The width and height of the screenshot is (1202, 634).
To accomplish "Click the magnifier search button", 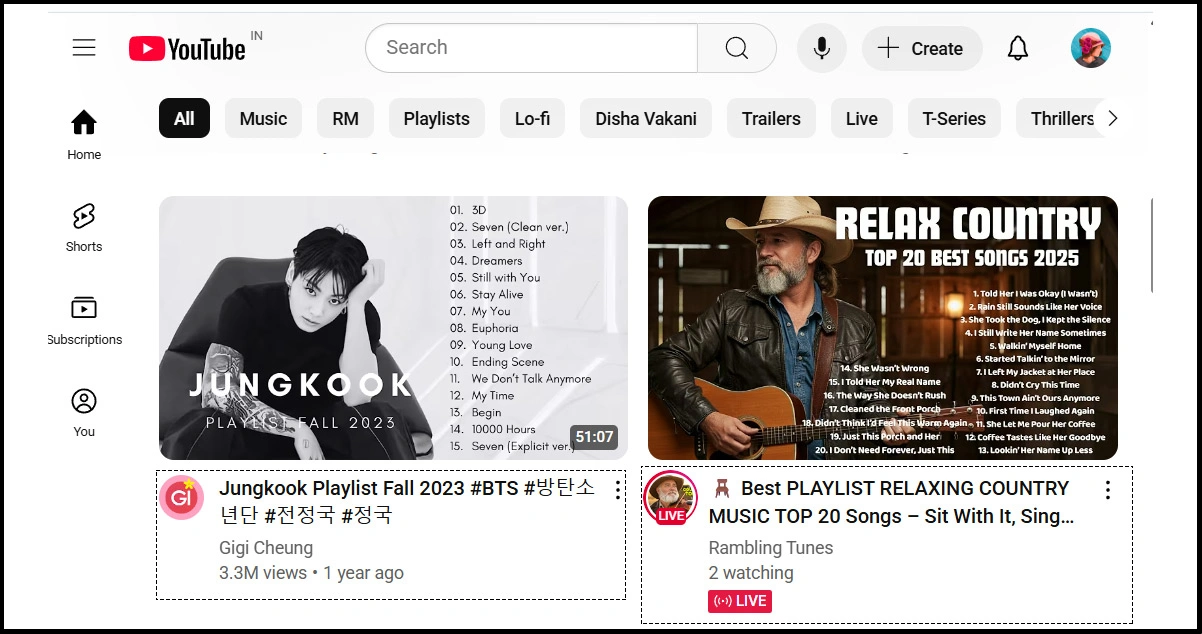I will 736,48.
